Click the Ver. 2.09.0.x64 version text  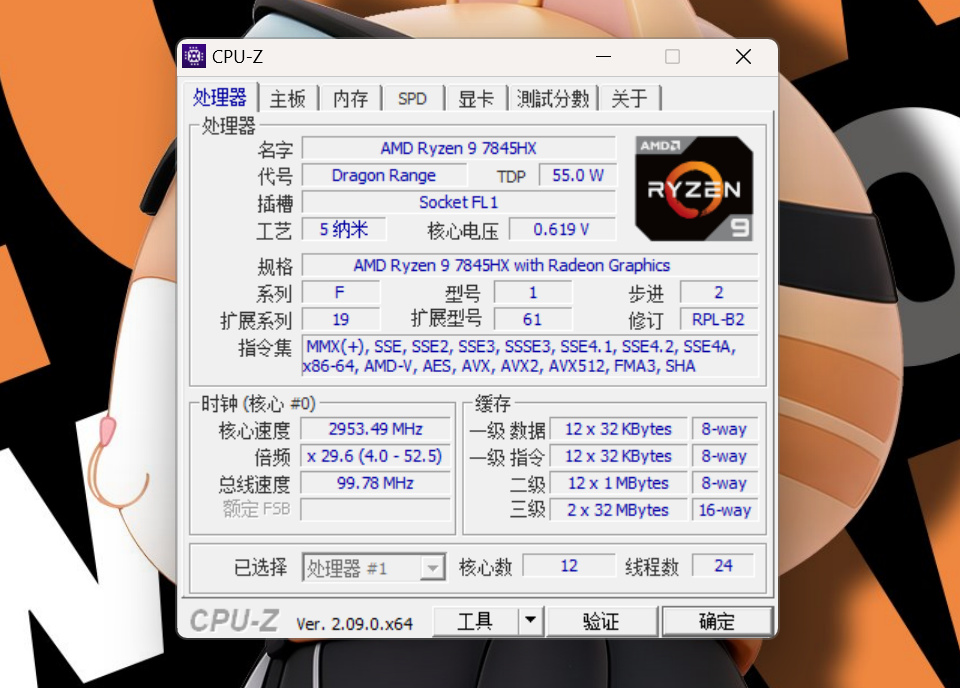354,624
